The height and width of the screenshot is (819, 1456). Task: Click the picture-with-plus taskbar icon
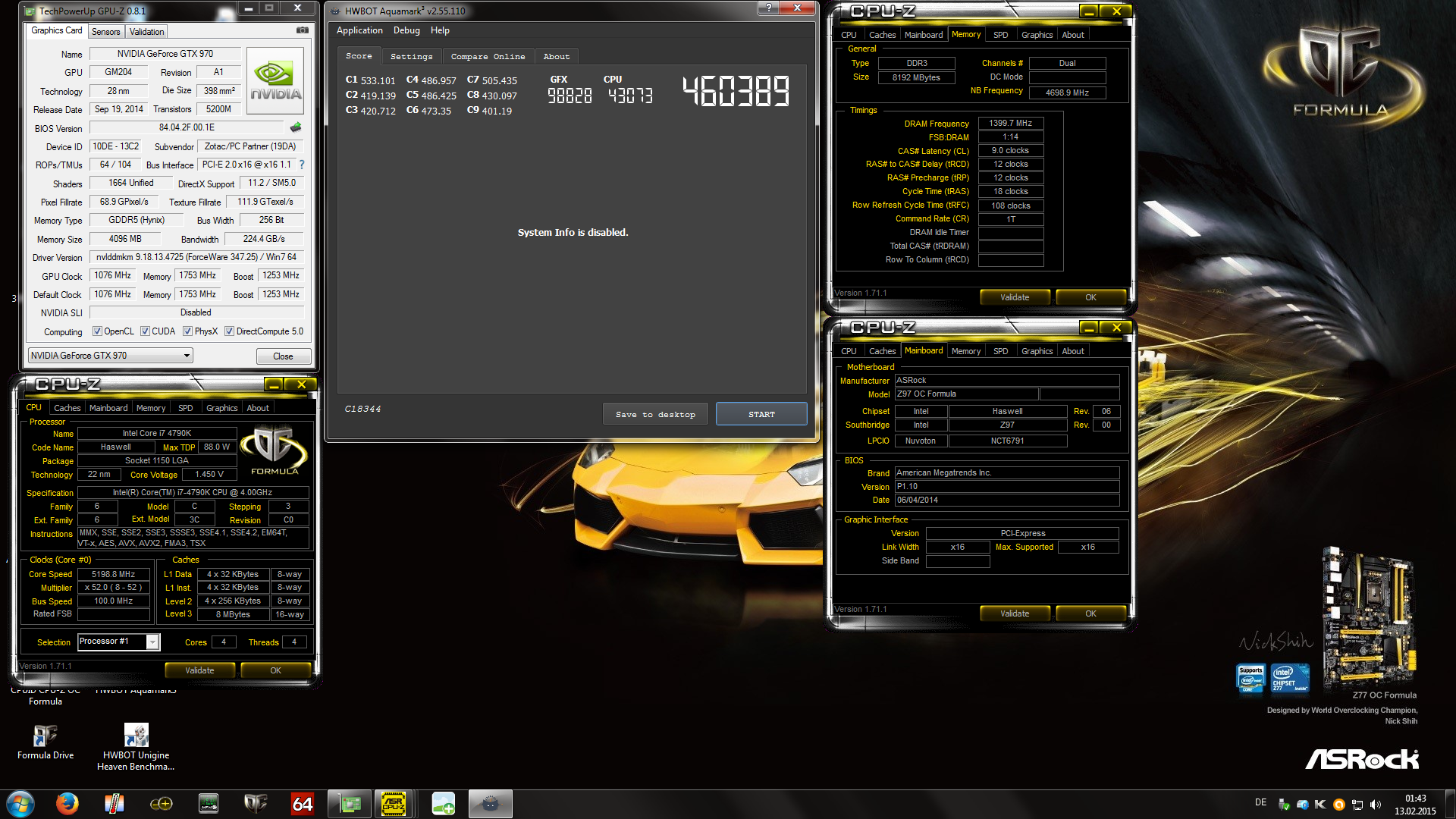point(443,804)
